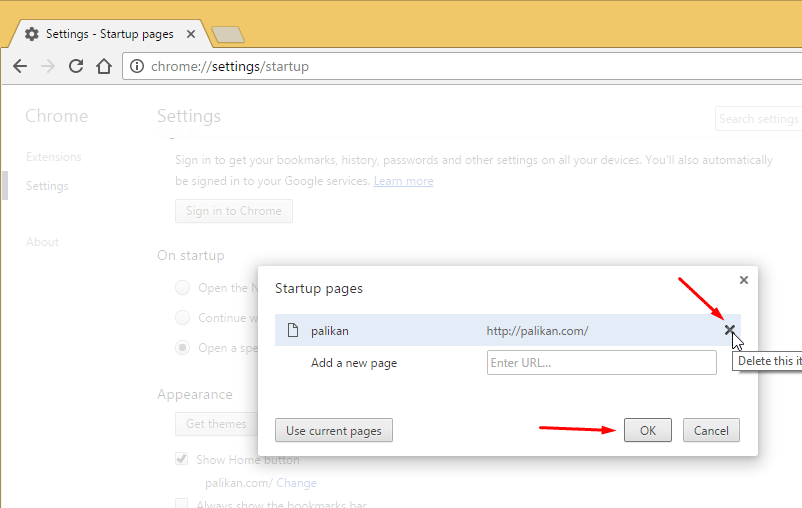Screen dimensions: 802x508
Task: Go back using the browser back arrow
Action: [20, 66]
